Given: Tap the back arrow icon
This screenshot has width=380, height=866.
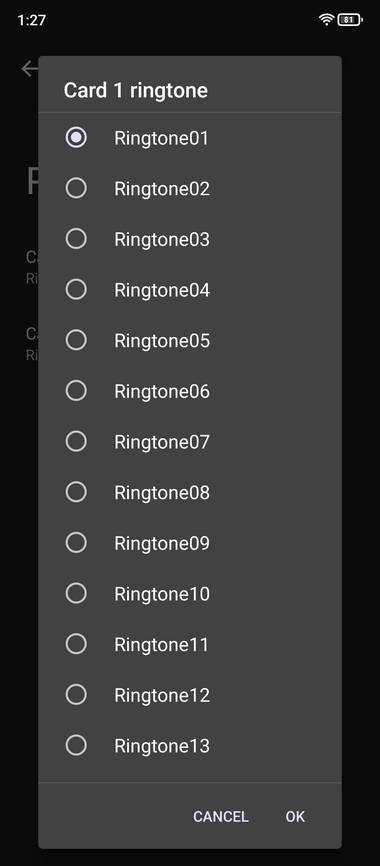Looking at the screenshot, I should click(29, 68).
